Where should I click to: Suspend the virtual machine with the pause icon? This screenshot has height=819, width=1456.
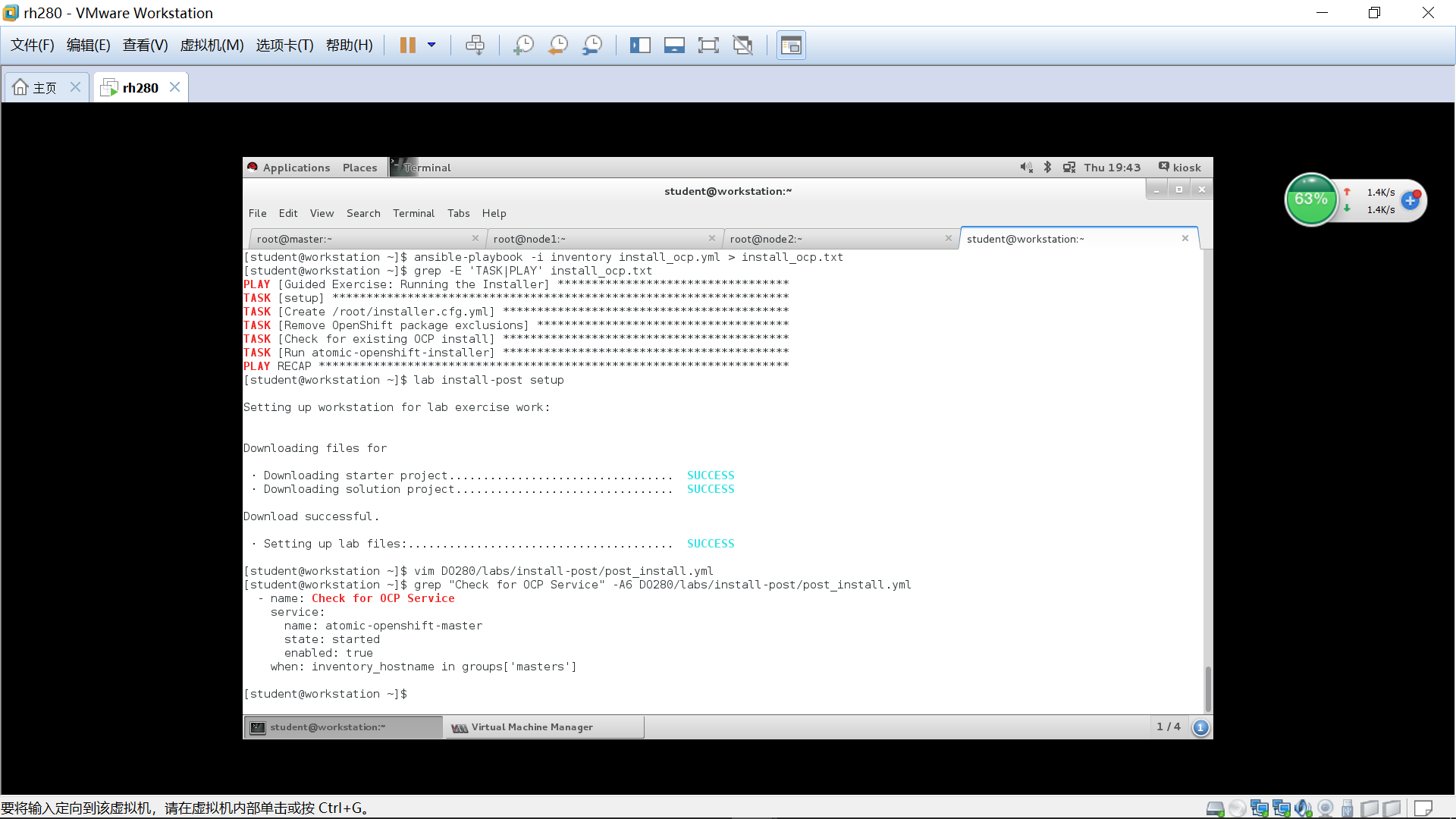(407, 45)
